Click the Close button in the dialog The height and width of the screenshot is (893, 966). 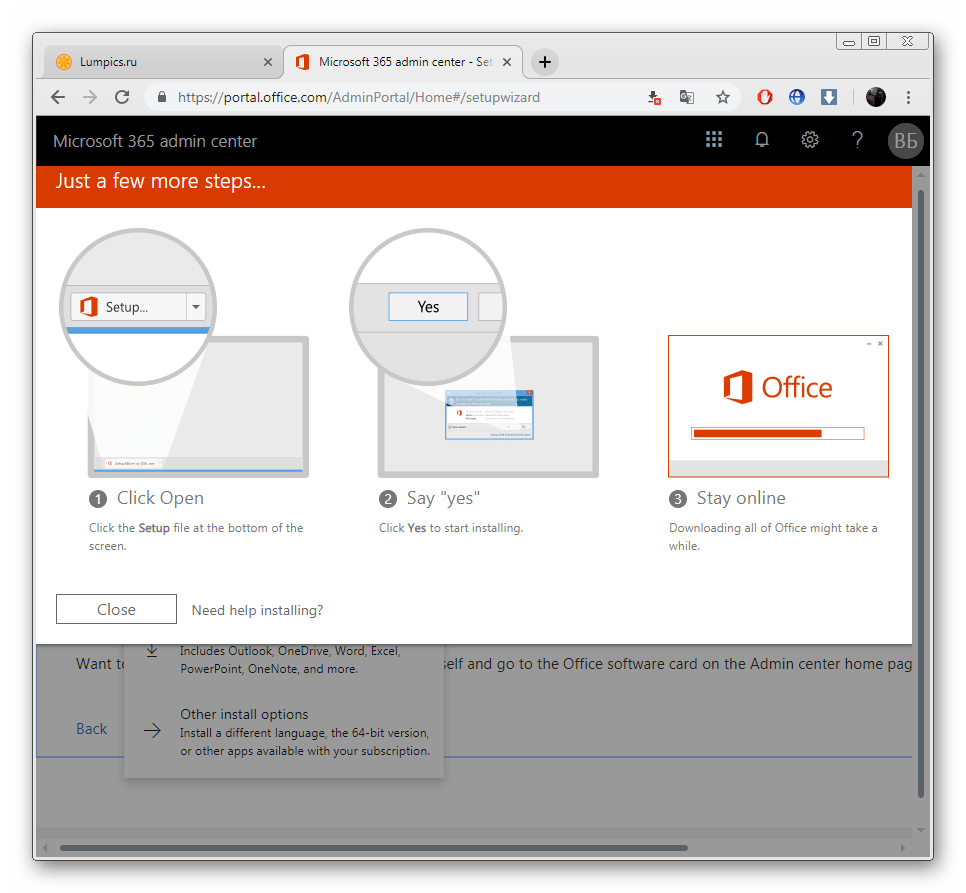point(116,609)
